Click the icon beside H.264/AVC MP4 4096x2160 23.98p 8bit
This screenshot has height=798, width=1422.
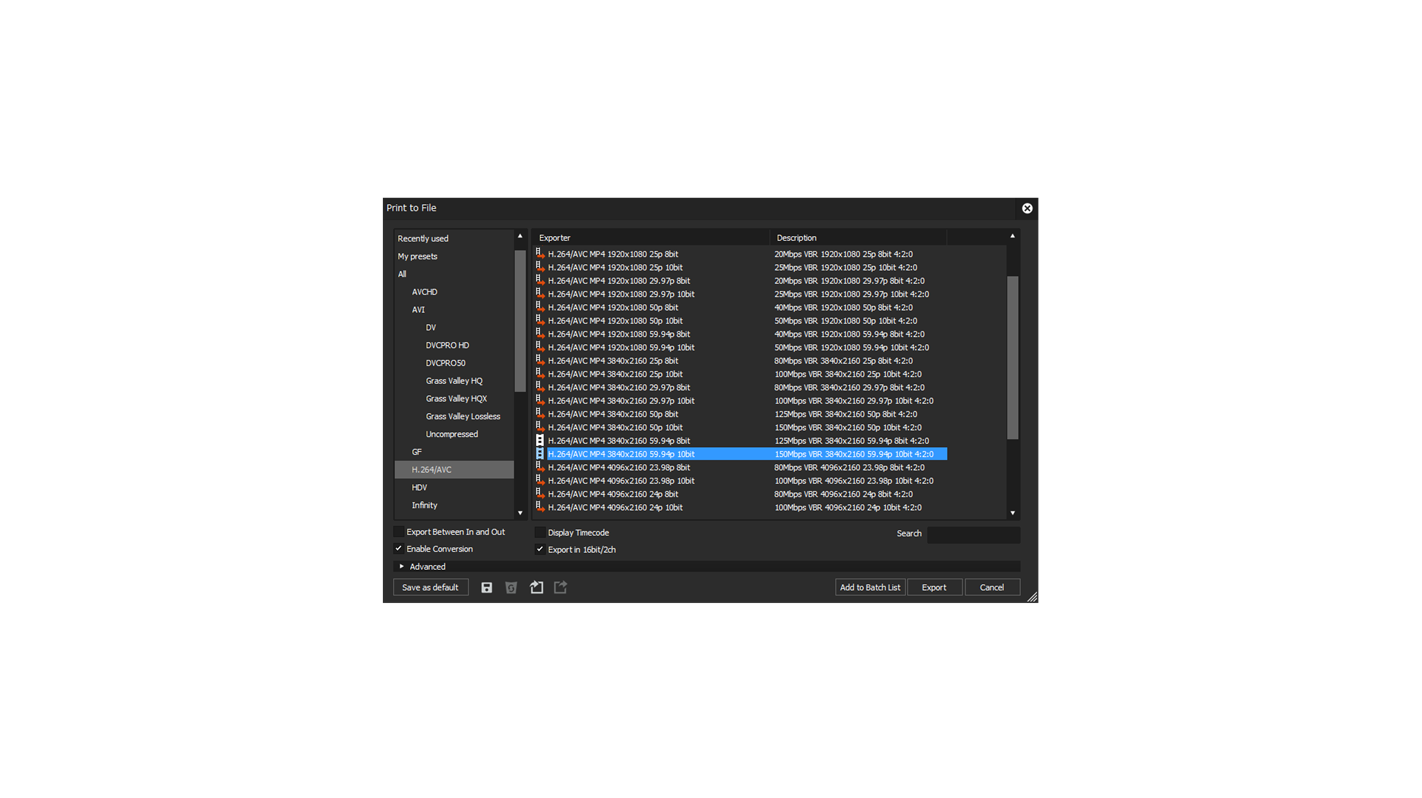pos(540,467)
